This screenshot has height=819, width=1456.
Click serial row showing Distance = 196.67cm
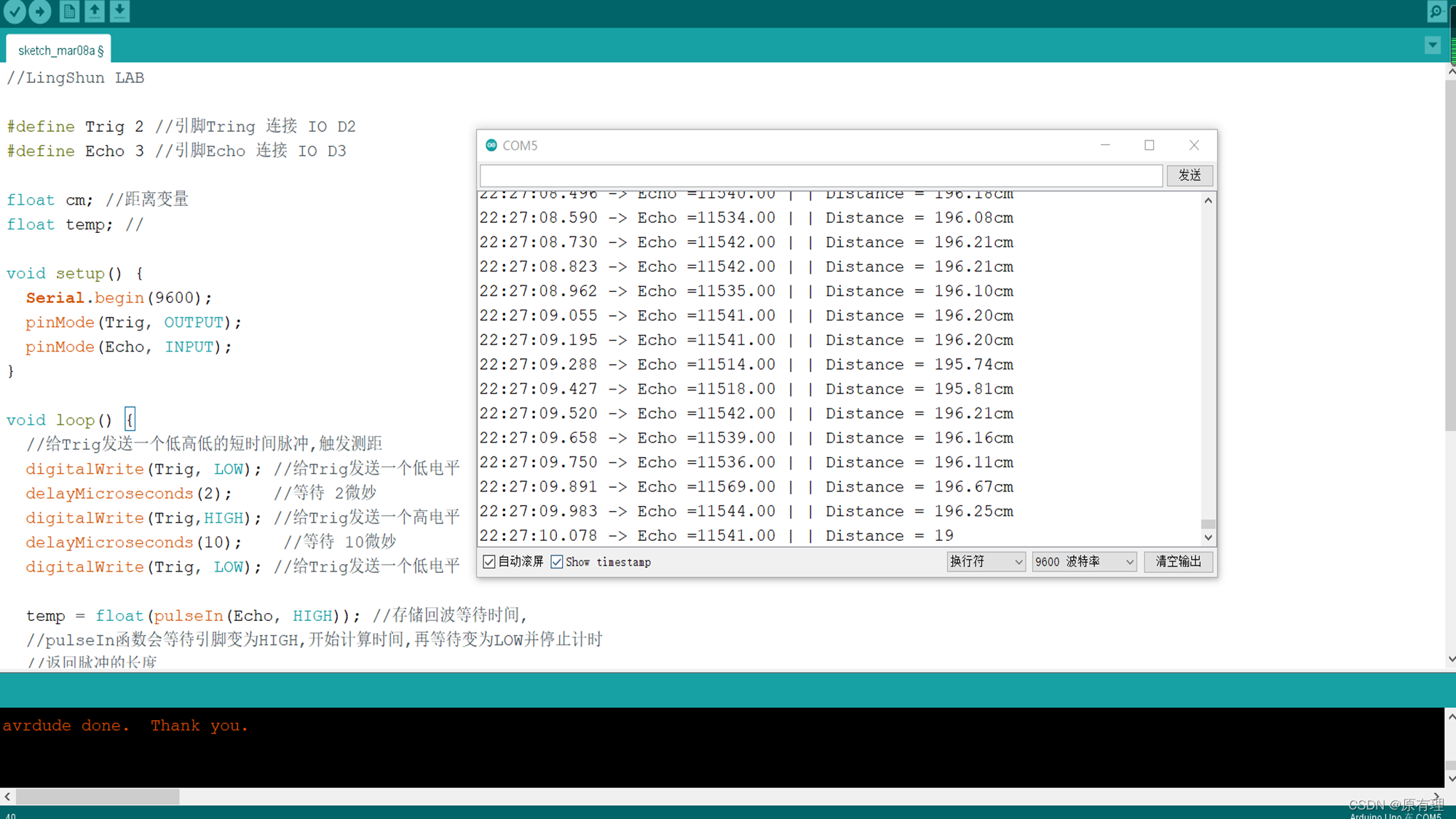pyautogui.click(x=746, y=487)
